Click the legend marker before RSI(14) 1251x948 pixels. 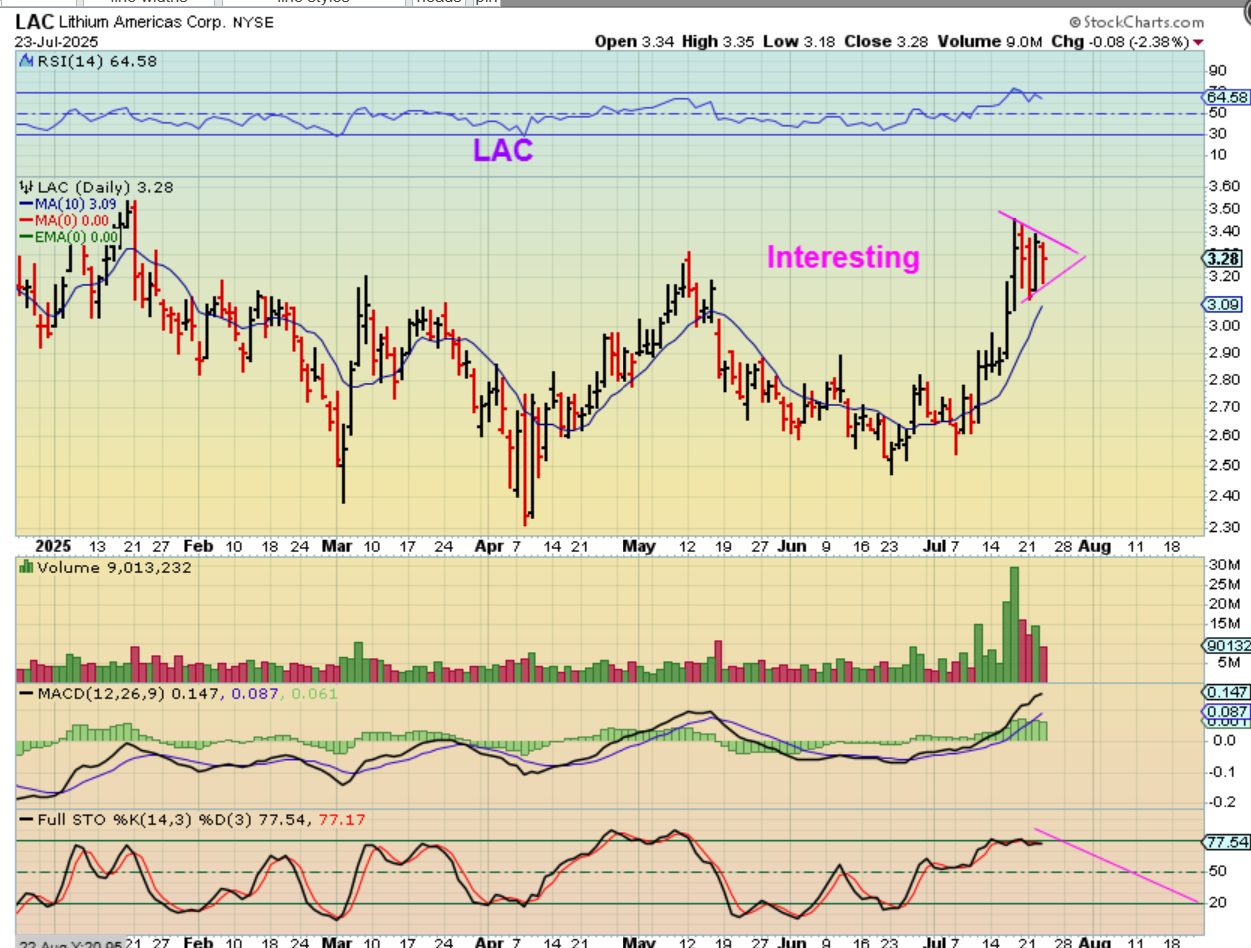tap(26, 61)
